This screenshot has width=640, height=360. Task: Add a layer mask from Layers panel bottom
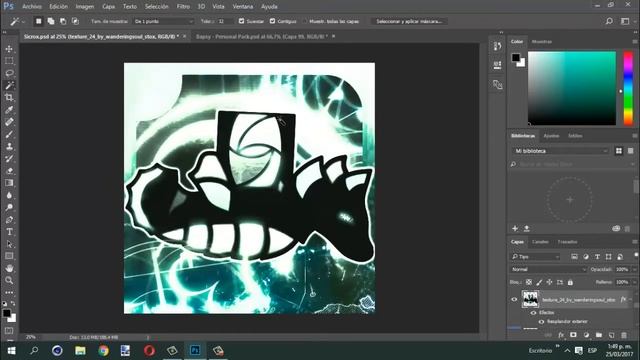[x=573, y=335]
